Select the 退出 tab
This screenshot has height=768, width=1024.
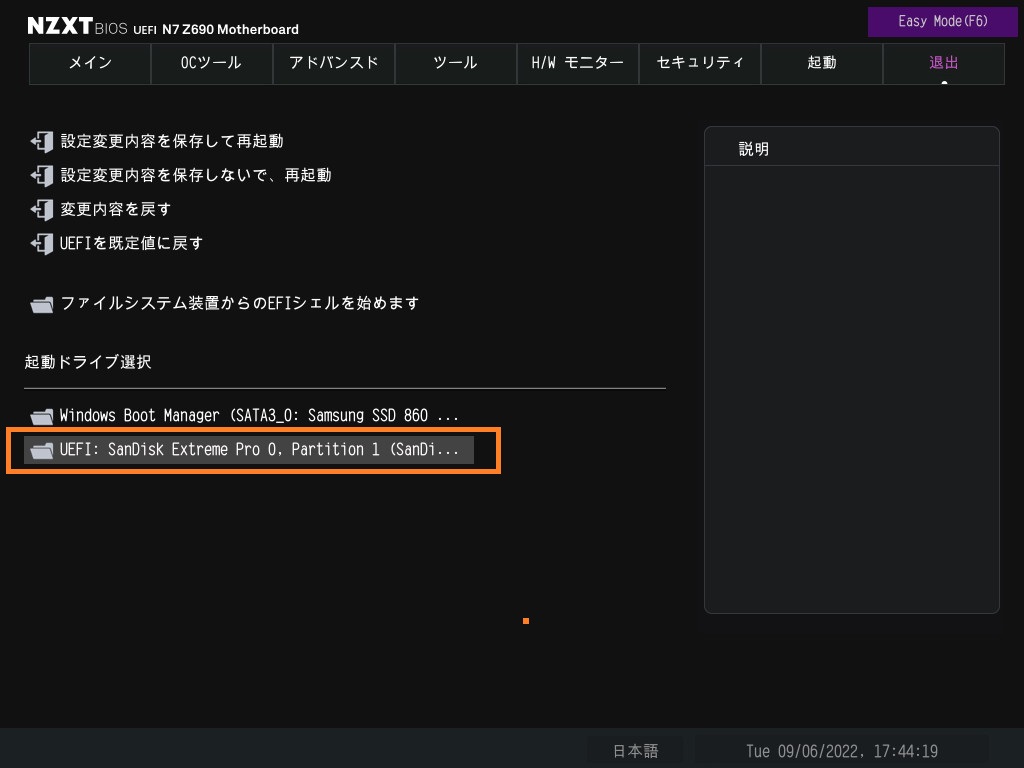(944, 63)
